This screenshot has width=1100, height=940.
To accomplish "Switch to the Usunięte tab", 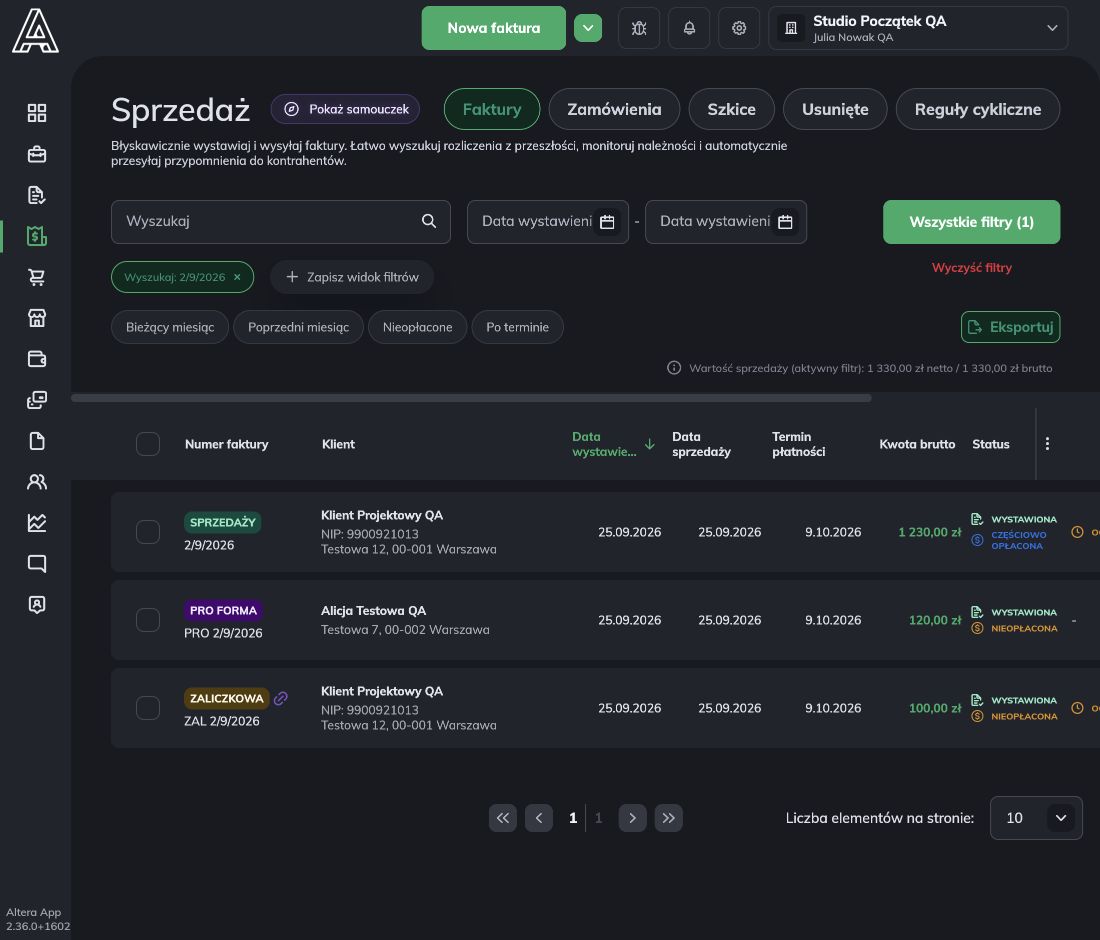I will (835, 109).
